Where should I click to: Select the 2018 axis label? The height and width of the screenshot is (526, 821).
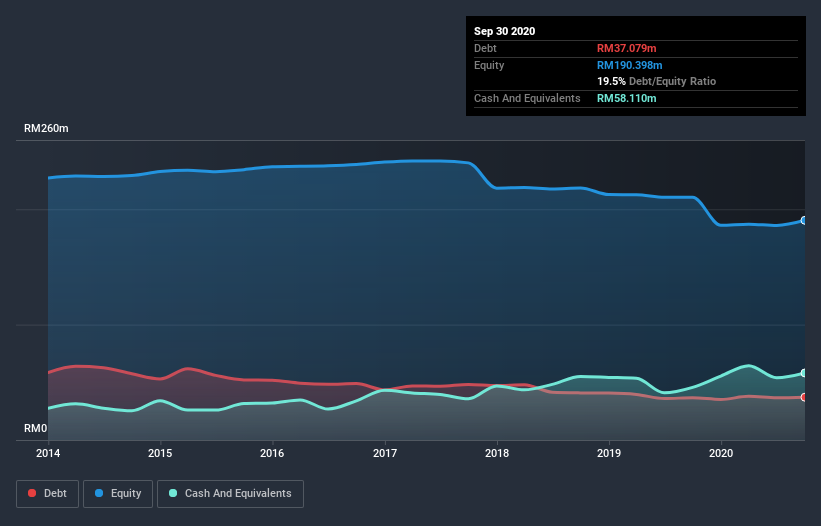coord(497,453)
